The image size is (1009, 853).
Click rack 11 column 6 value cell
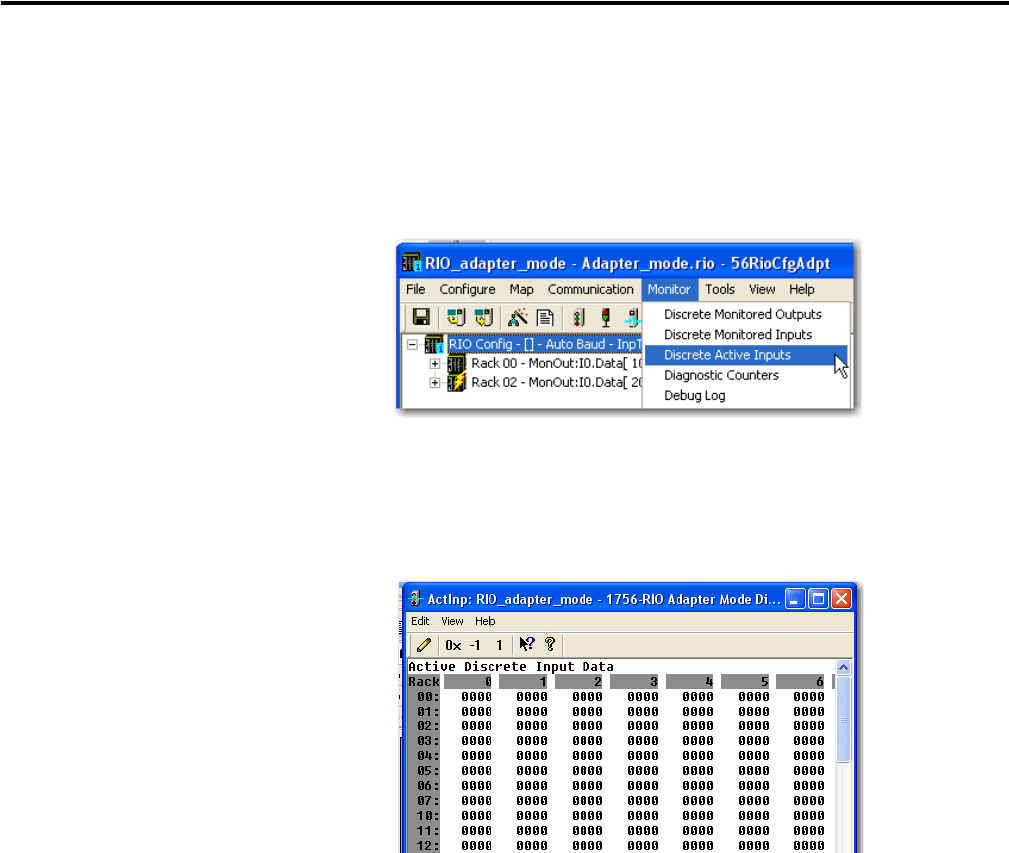pos(809,830)
